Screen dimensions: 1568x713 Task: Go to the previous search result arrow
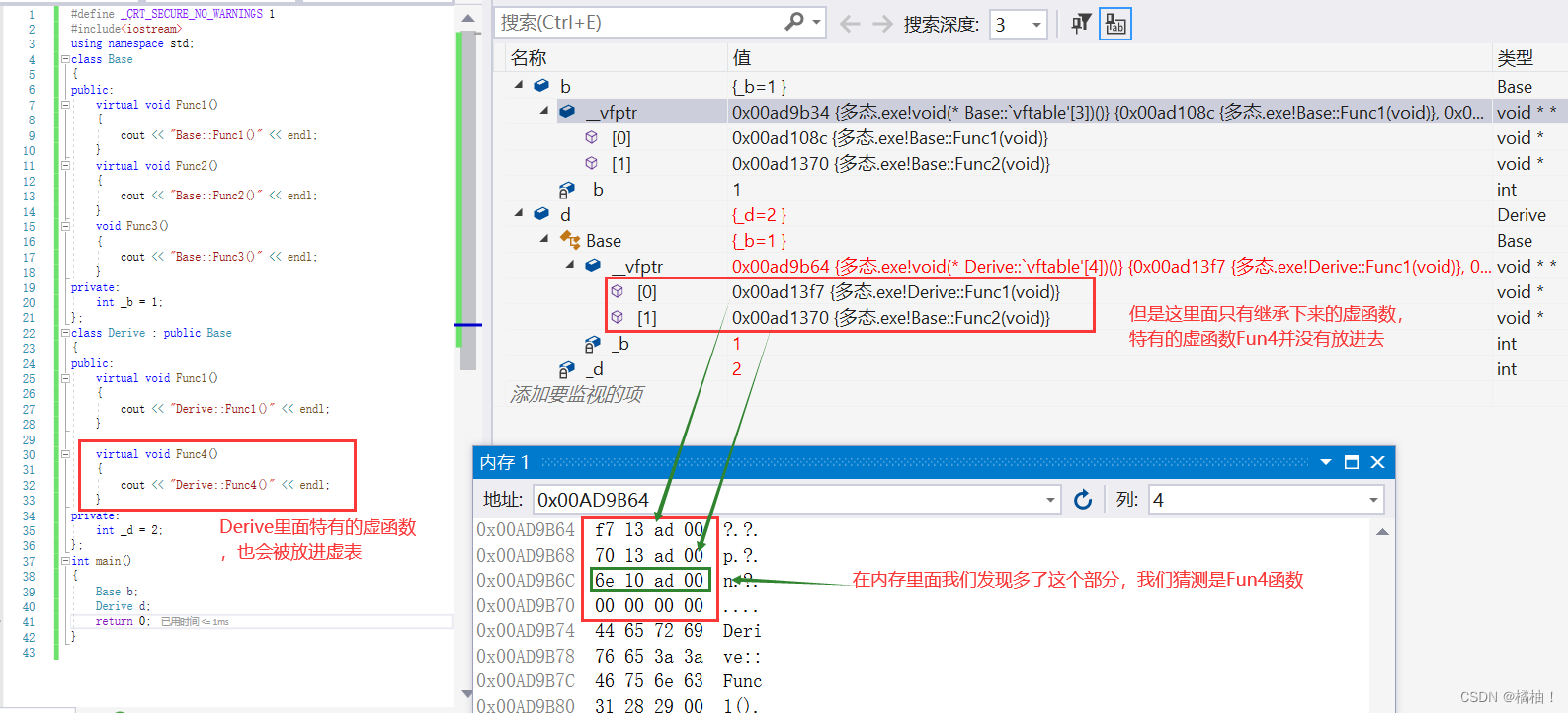coord(849,24)
